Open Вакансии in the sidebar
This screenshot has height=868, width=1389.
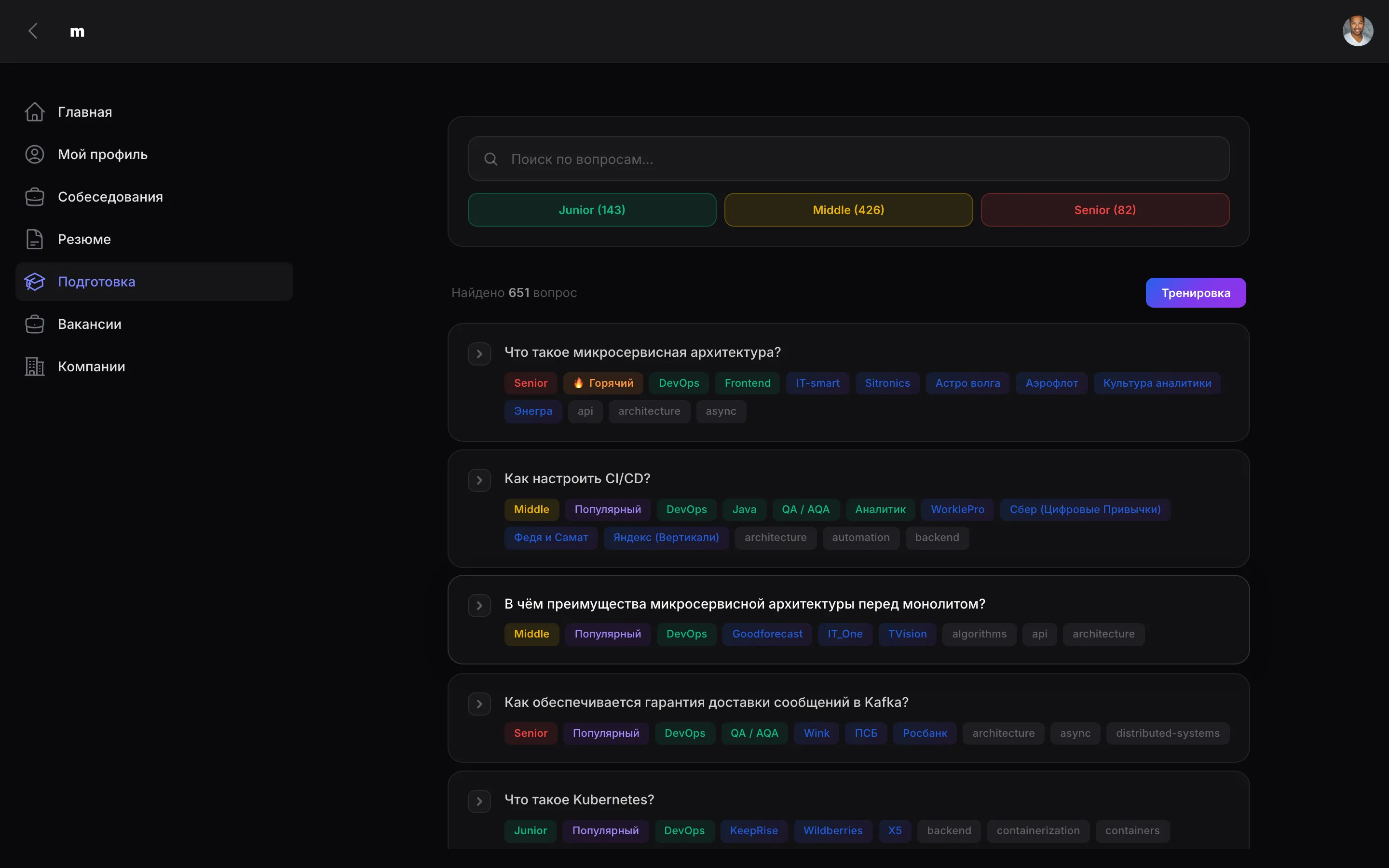pyautogui.click(x=90, y=325)
